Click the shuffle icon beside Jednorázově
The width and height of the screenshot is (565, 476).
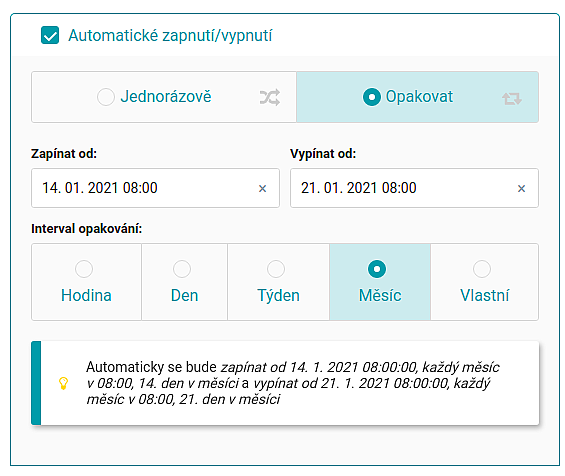click(x=270, y=97)
